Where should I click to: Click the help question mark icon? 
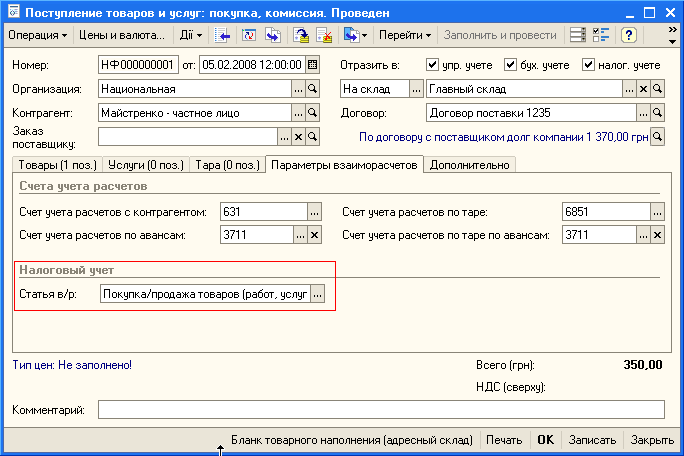[629, 35]
